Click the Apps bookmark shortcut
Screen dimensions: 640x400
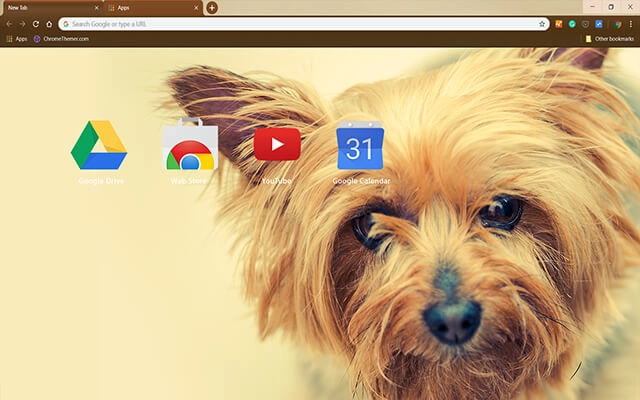click(x=17, y=39)
